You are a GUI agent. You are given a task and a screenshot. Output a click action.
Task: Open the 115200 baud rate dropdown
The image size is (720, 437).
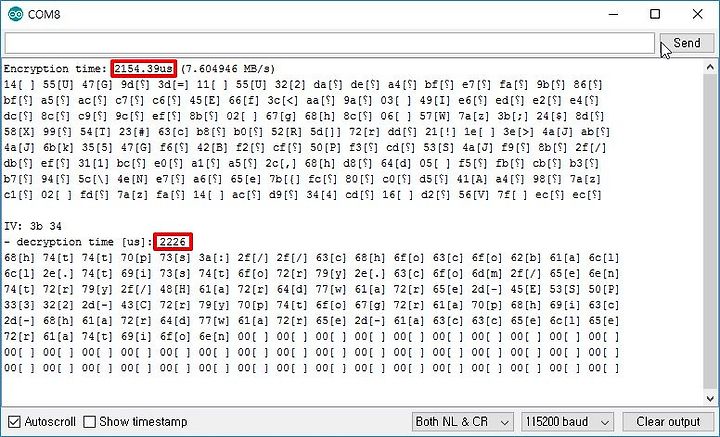tap(568, 421)
